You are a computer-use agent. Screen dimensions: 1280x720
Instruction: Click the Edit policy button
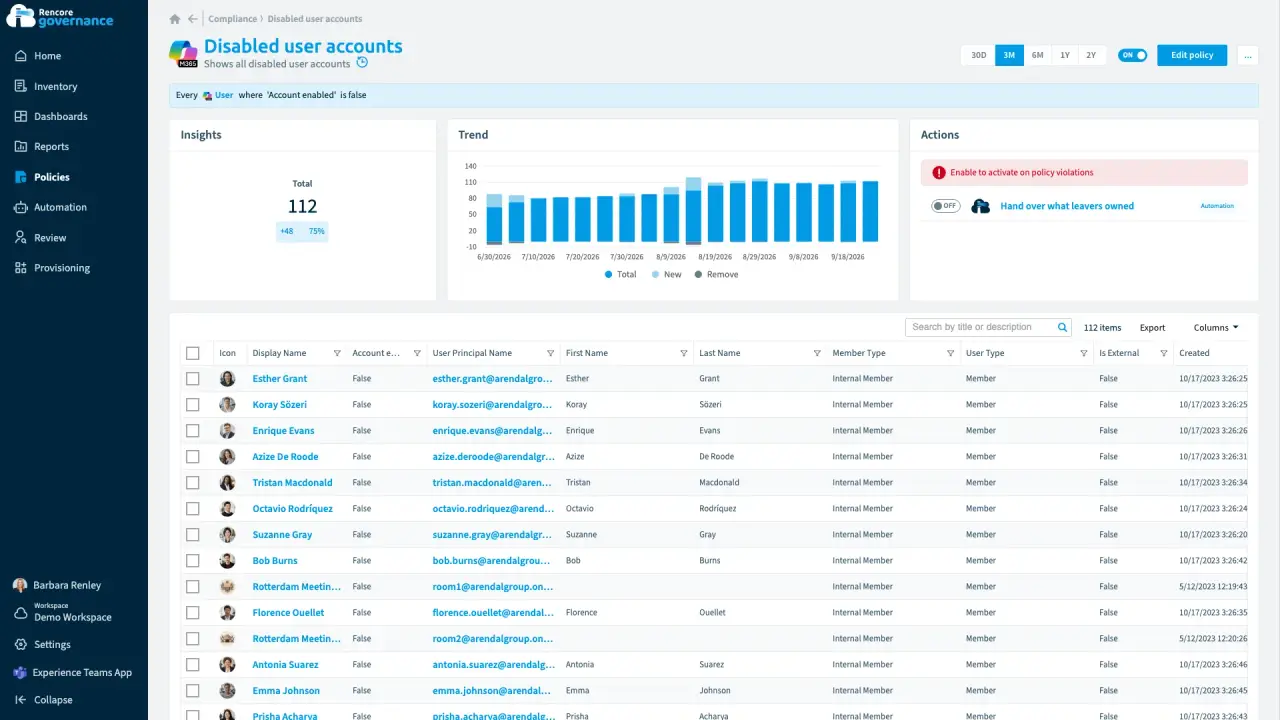1192,55
